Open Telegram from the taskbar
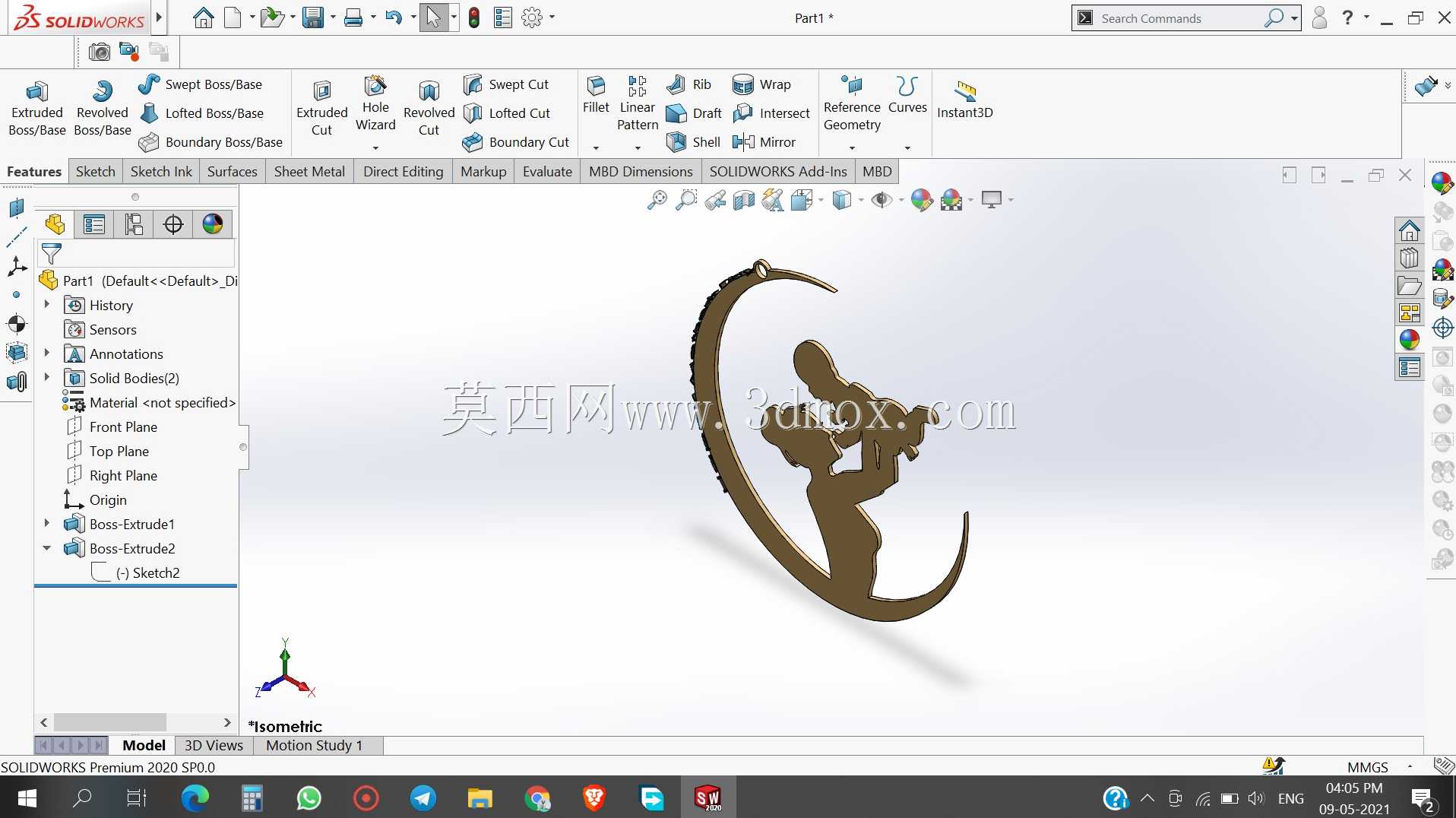 [x=423, y=797]
